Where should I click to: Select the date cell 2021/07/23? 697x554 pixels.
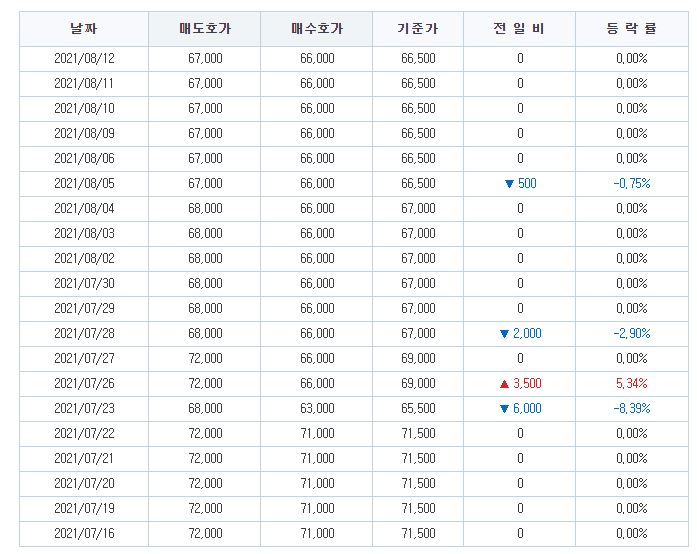click(84, 408)
